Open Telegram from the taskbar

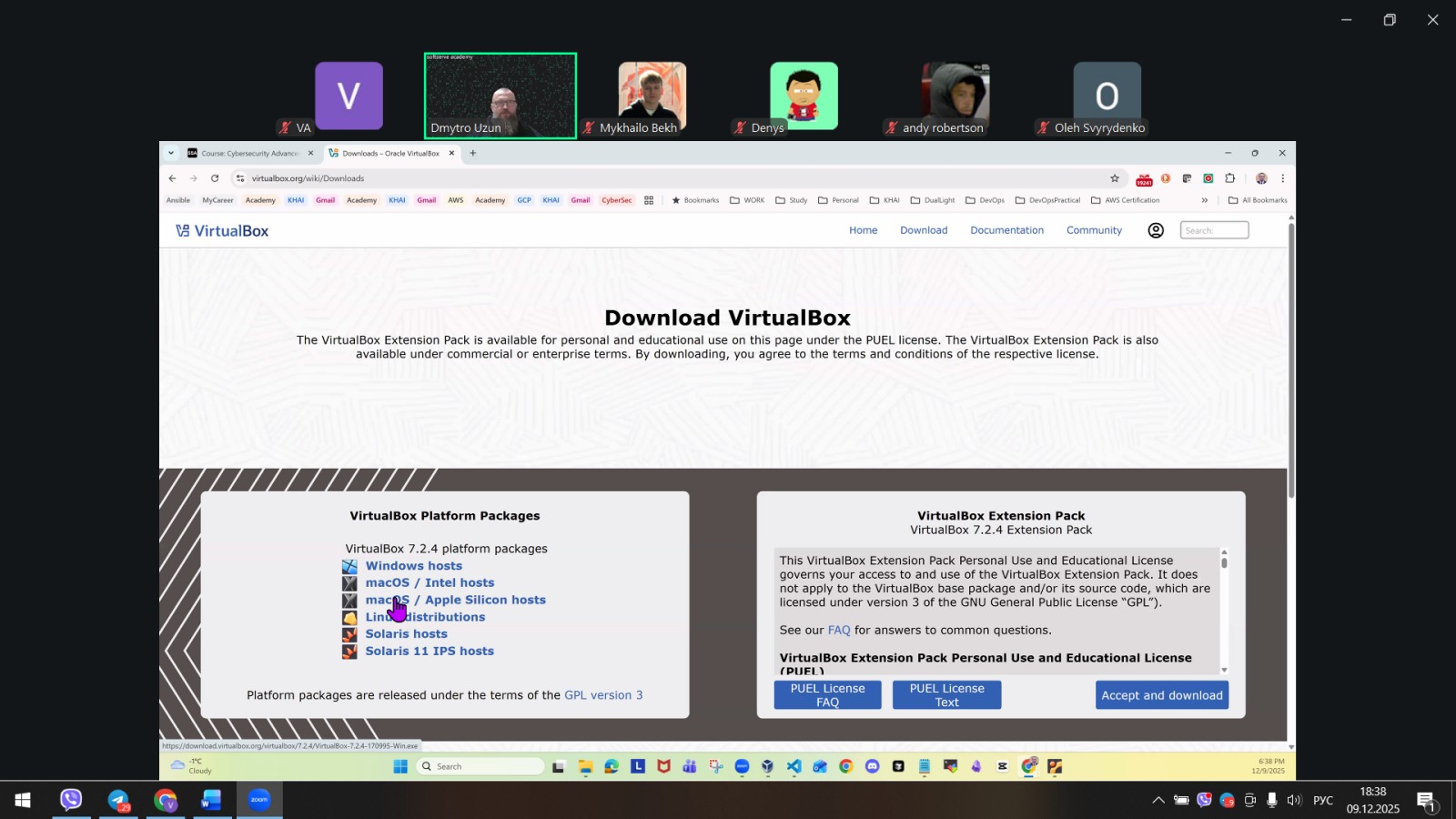(x=118, y=800)
